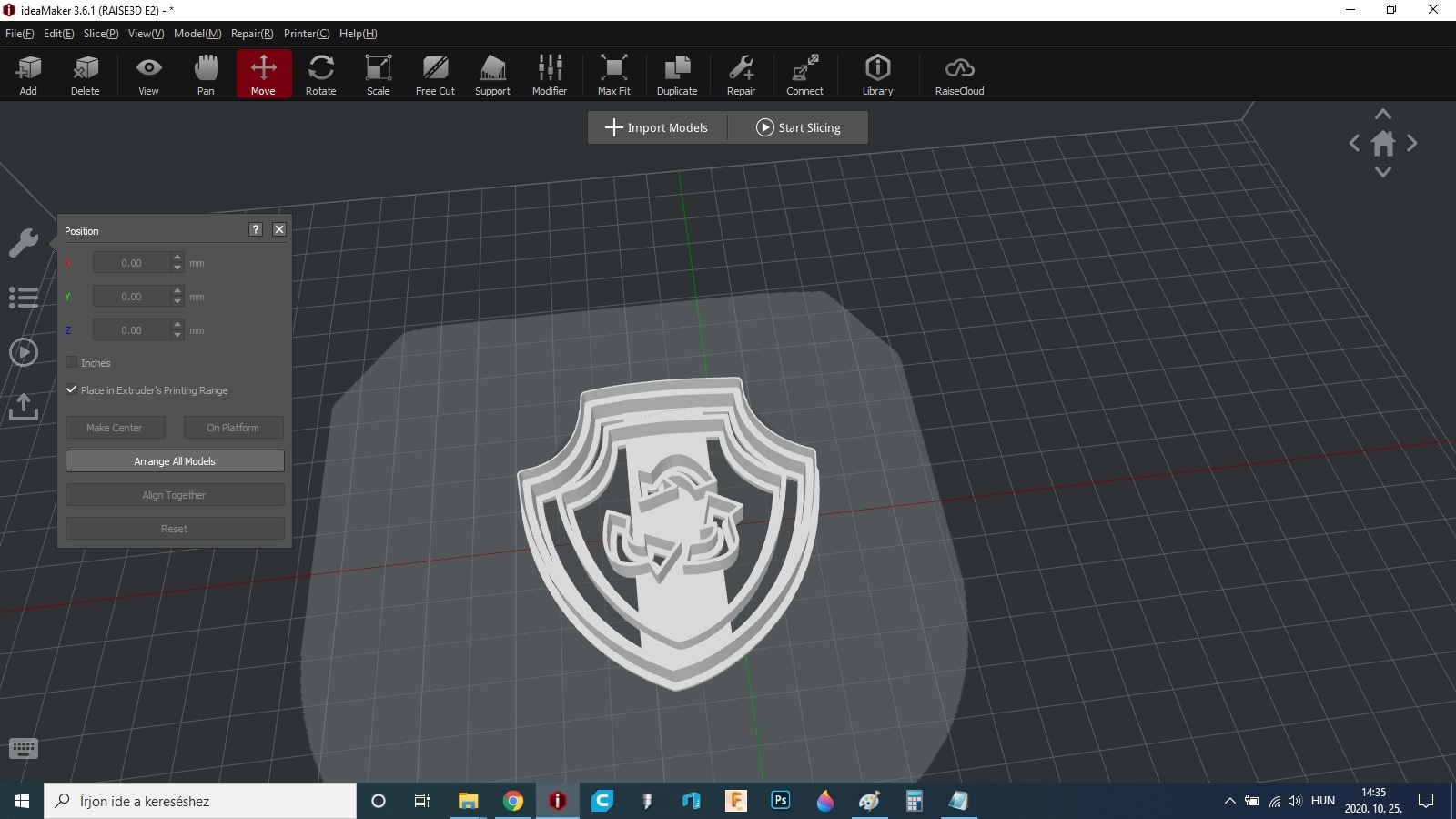The width and height of the screenshot is (1456, 819).
Task: Apply Max Fit to the model
Action: [x=613, y=74]
